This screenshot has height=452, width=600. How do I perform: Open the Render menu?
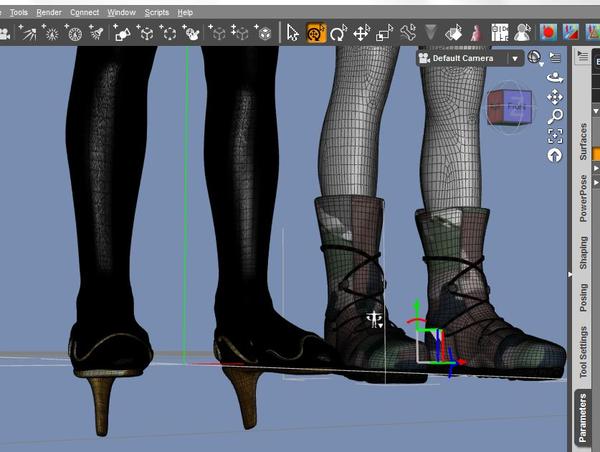click(48, 12)
